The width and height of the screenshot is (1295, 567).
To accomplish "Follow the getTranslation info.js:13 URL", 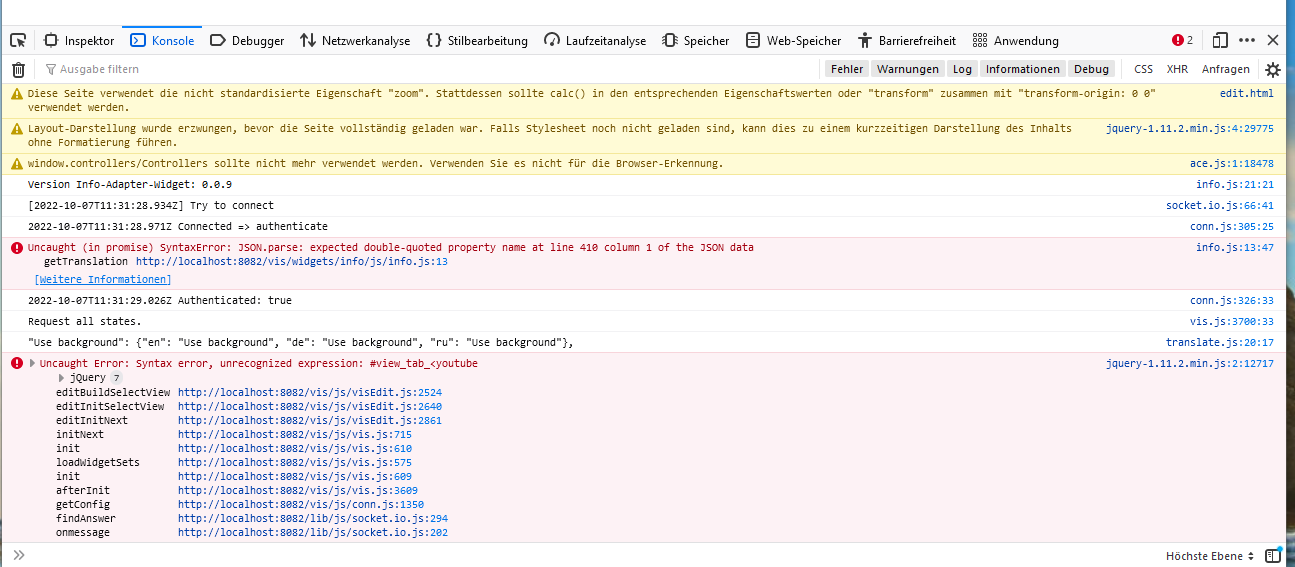I will click(292, 261).
